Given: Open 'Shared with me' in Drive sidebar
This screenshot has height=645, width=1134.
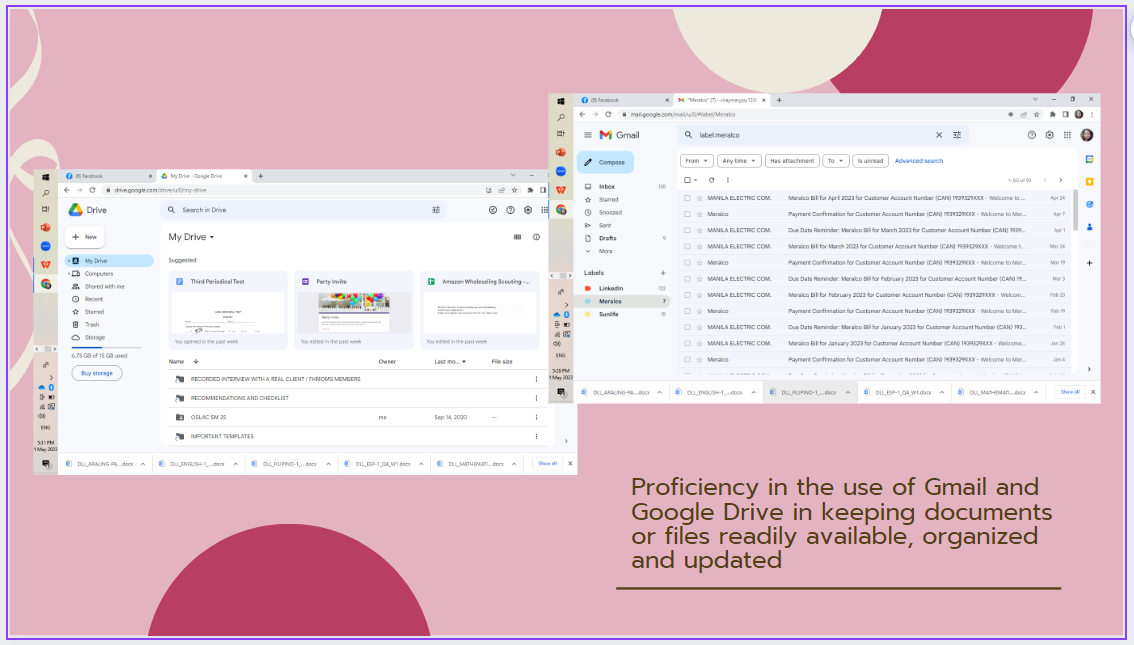Looking at the screenshot, I should pos(104,287).
